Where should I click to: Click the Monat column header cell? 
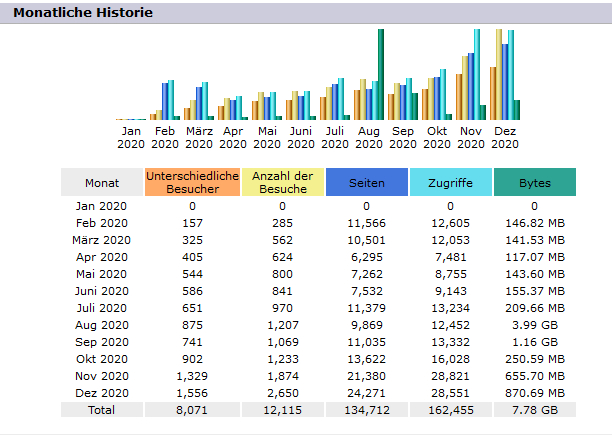[103, 183]
